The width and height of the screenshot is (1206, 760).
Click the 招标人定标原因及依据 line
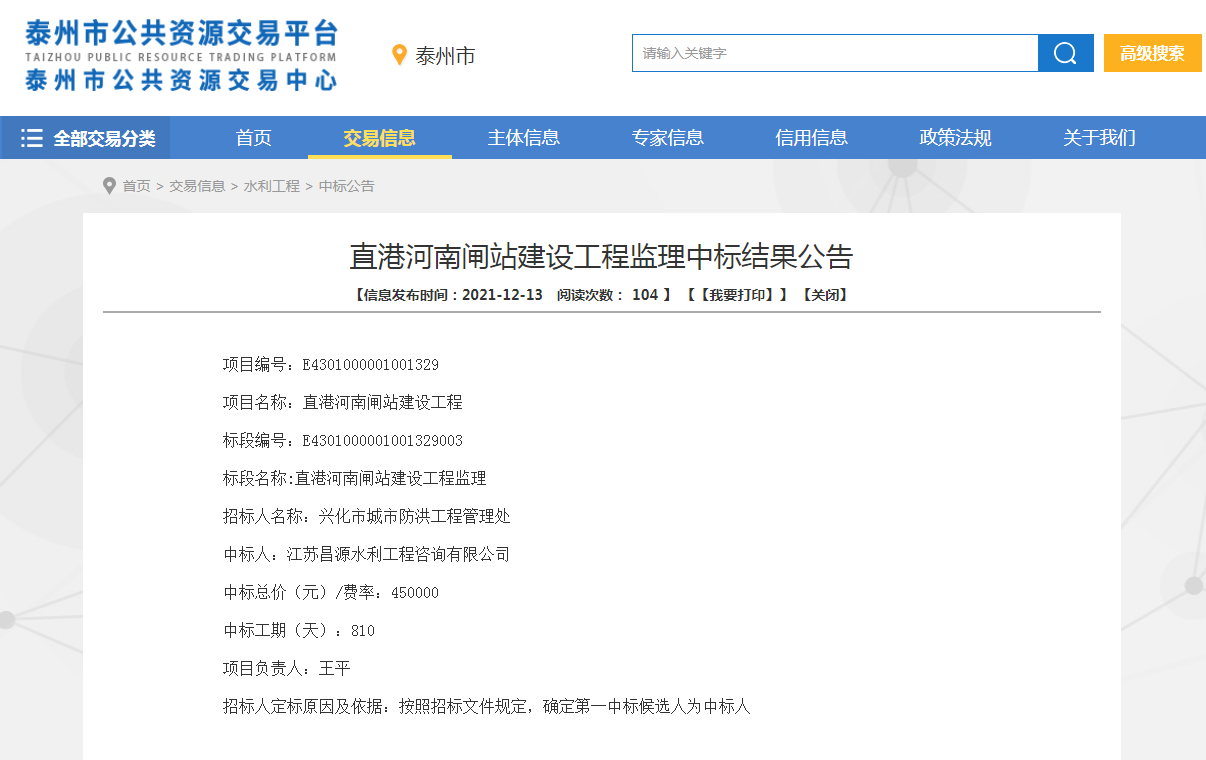tap(487, 707)
